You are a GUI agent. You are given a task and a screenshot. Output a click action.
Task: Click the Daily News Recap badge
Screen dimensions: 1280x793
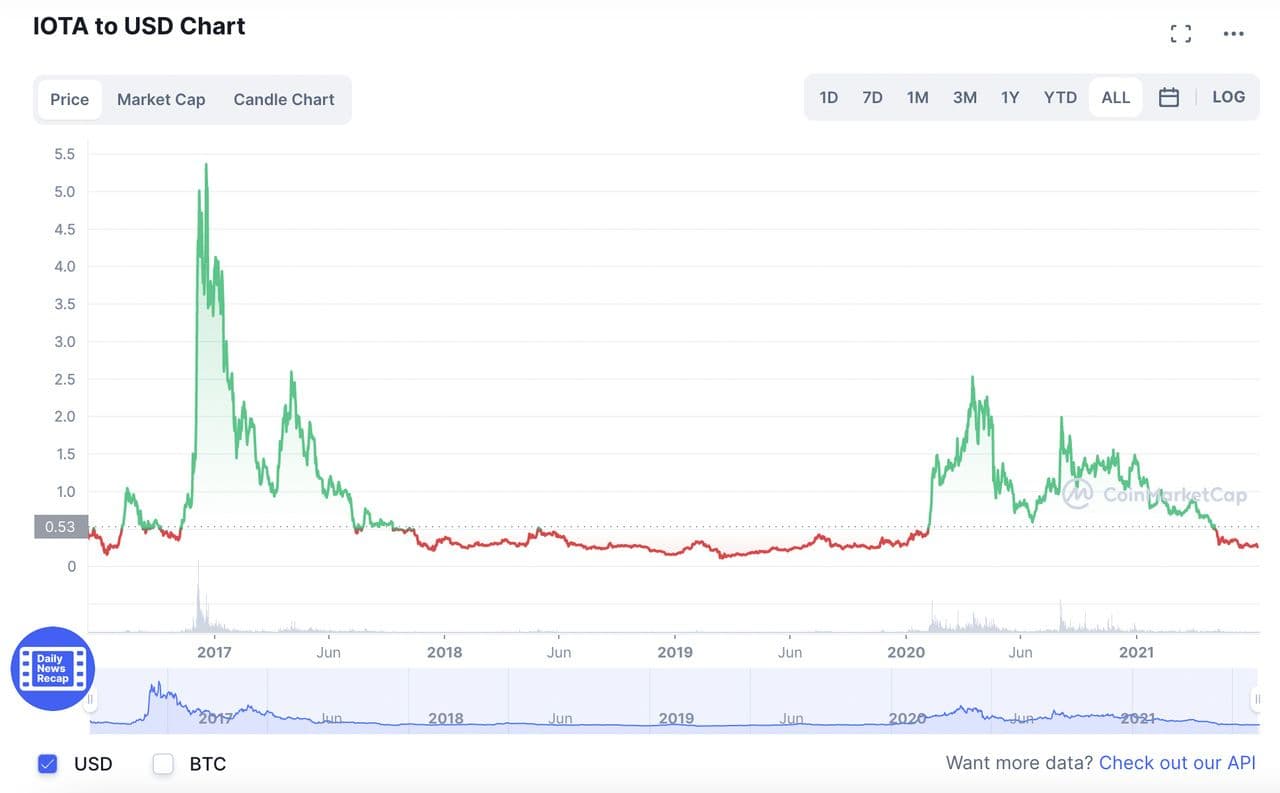(52, 669)
